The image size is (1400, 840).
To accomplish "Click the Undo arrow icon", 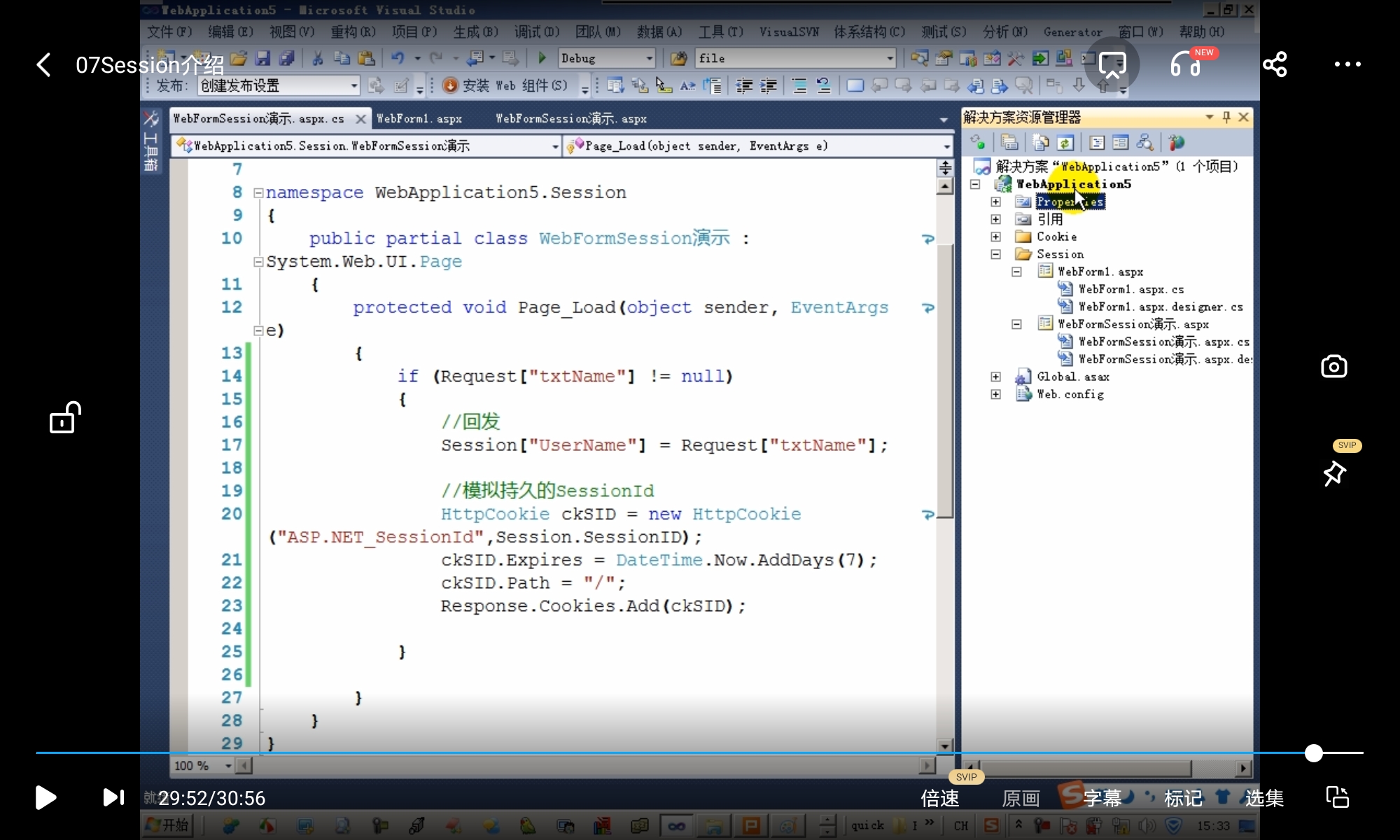I will click(x=398, y=58).
